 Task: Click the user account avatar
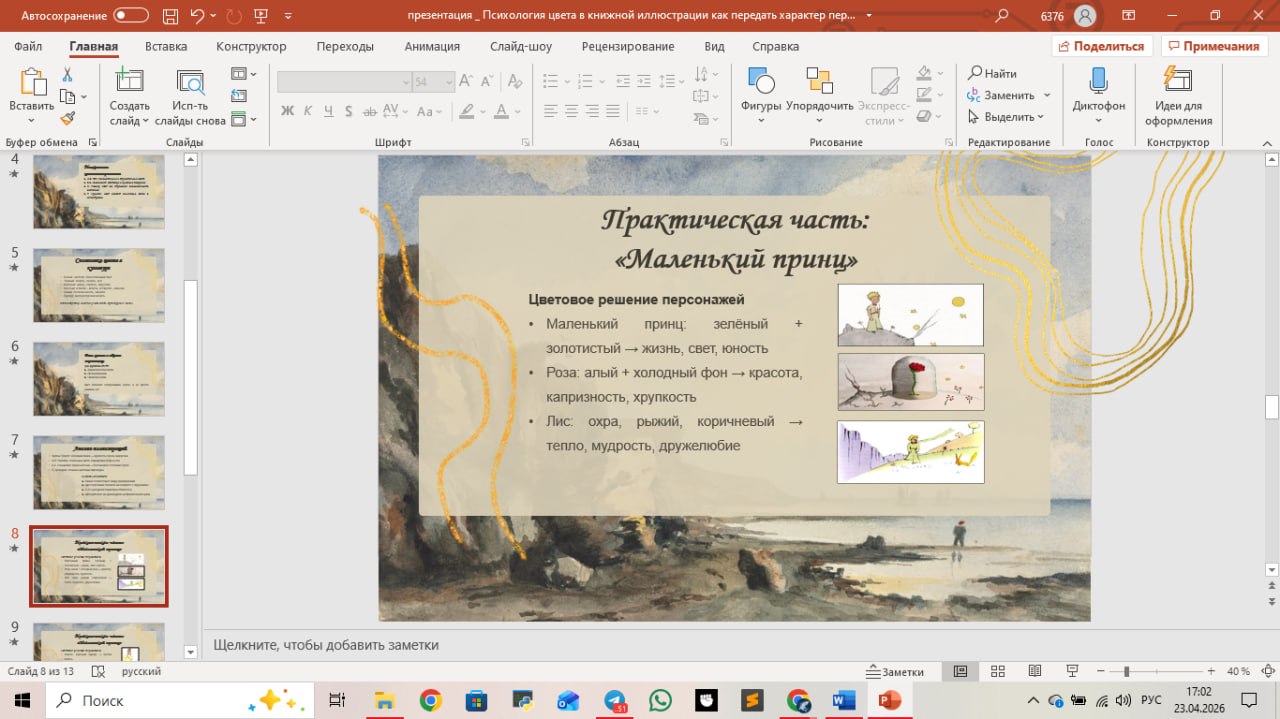pyautogui.click(x=1085, y=15)
